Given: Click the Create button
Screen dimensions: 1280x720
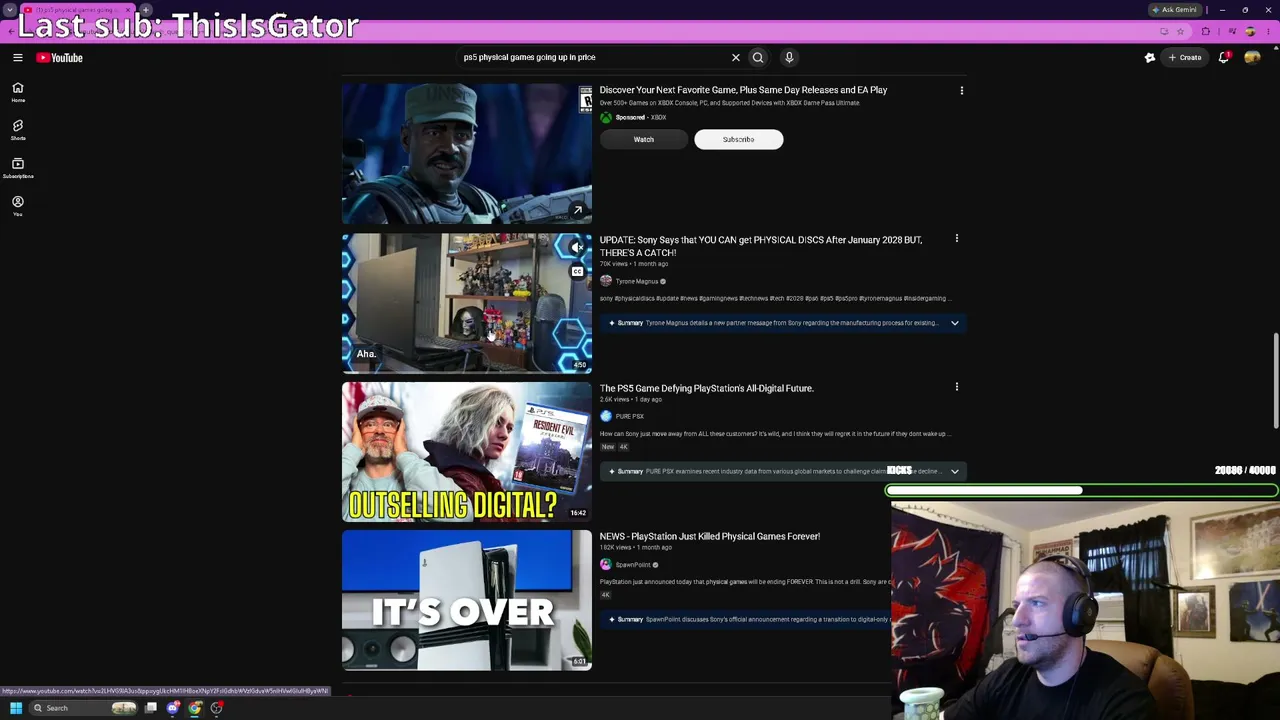Looking at the screenshot, I should click(x=1185, y=58).
